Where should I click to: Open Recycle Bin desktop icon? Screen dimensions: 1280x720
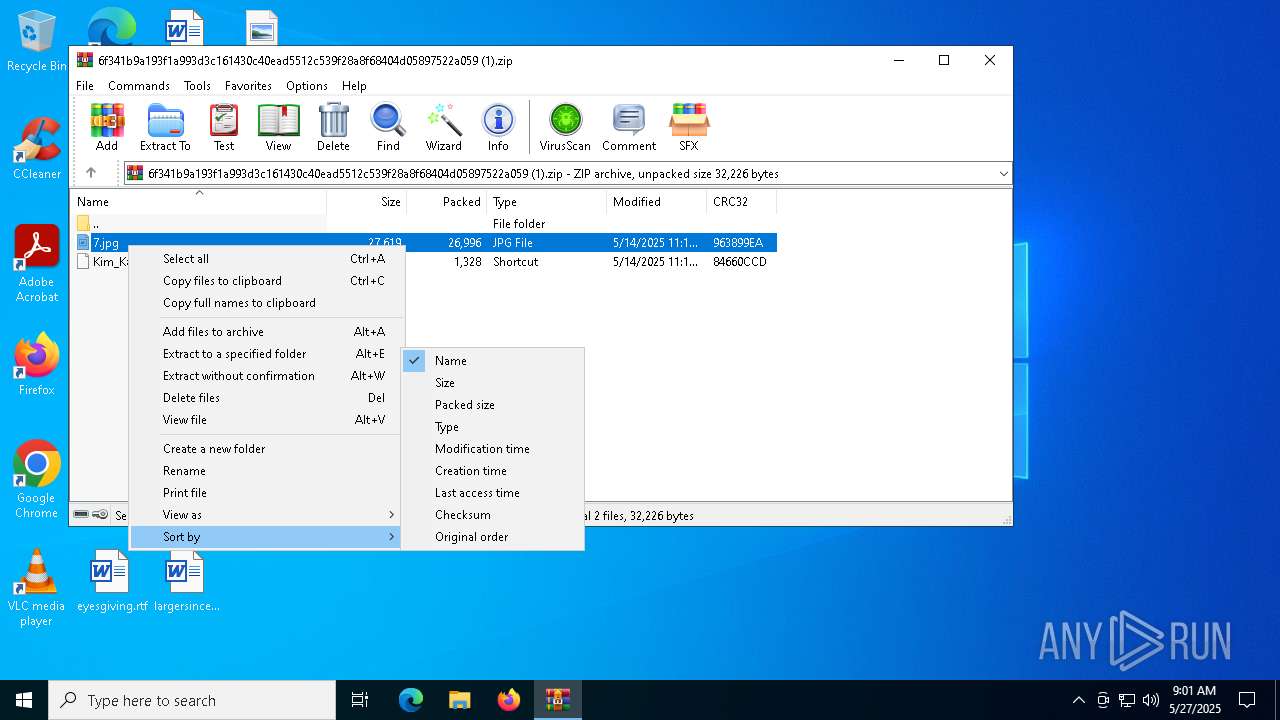coord(37,42)
